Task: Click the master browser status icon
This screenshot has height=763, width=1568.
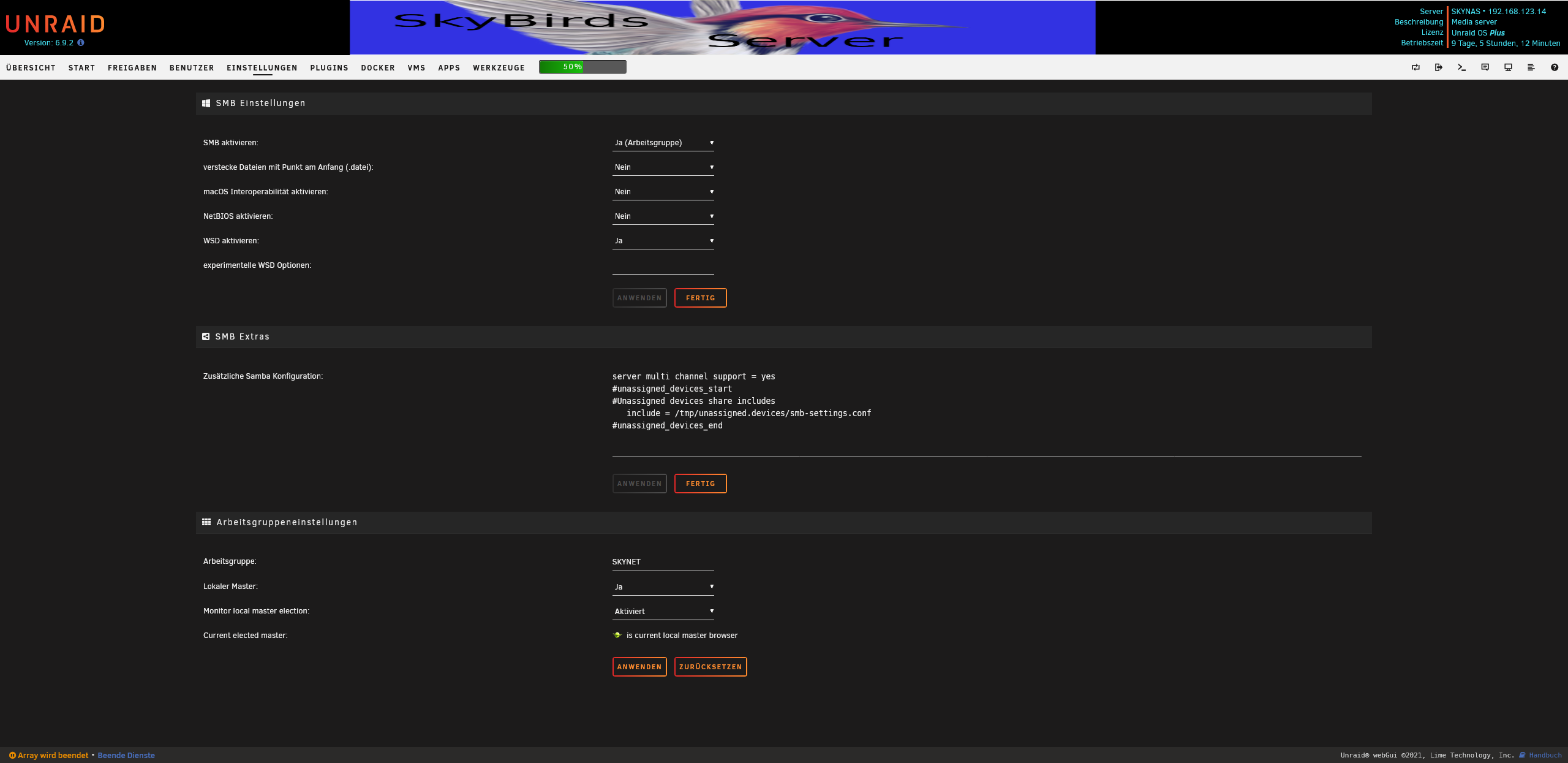Action: [617, 636]
